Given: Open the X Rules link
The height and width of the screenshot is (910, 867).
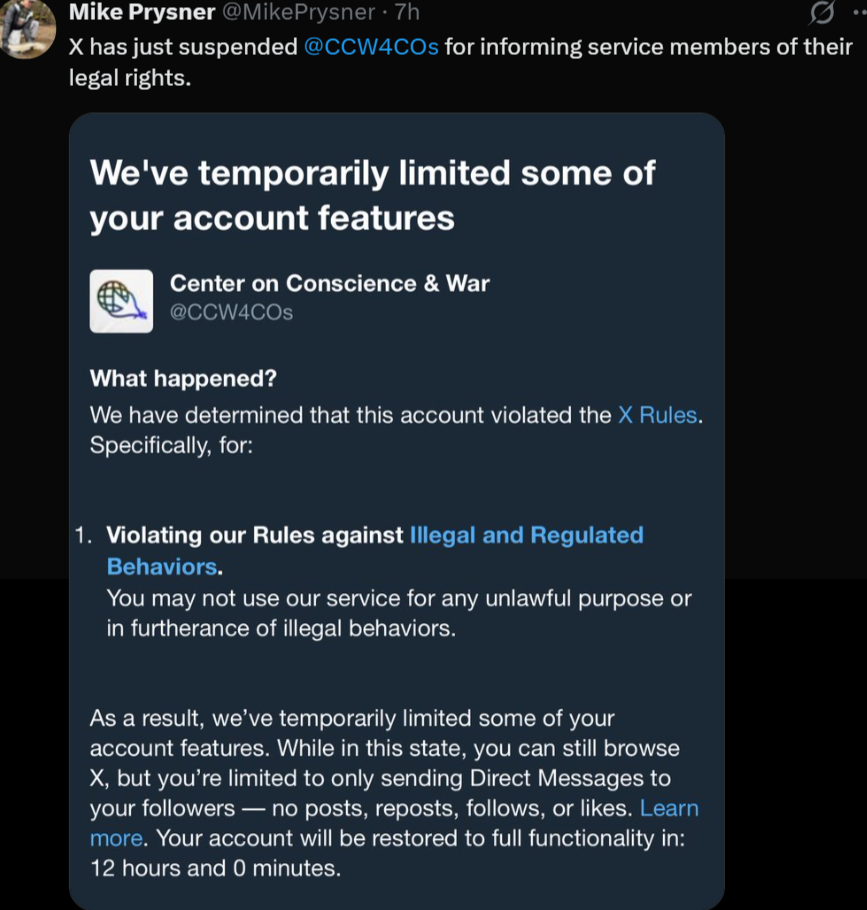Looking at the screenshot, I should [x=657, y=414].
